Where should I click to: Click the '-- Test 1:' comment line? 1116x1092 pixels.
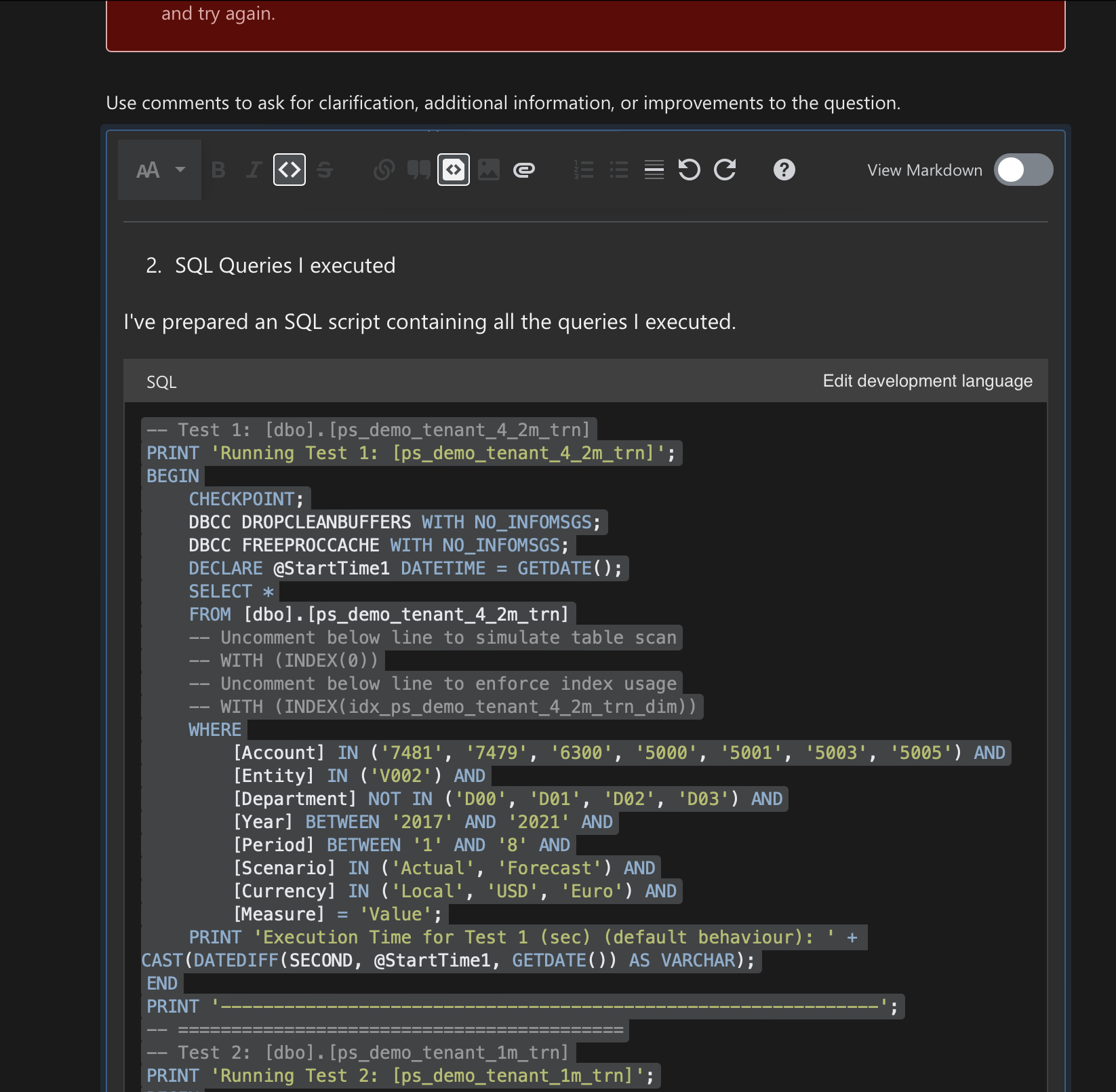[368, 430]
